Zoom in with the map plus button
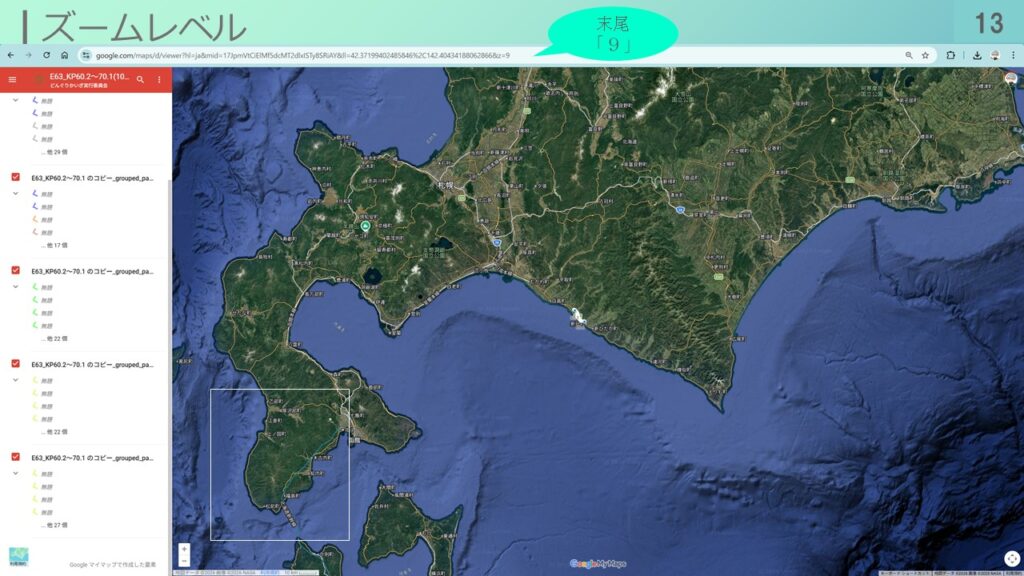 tap(184, 549)
